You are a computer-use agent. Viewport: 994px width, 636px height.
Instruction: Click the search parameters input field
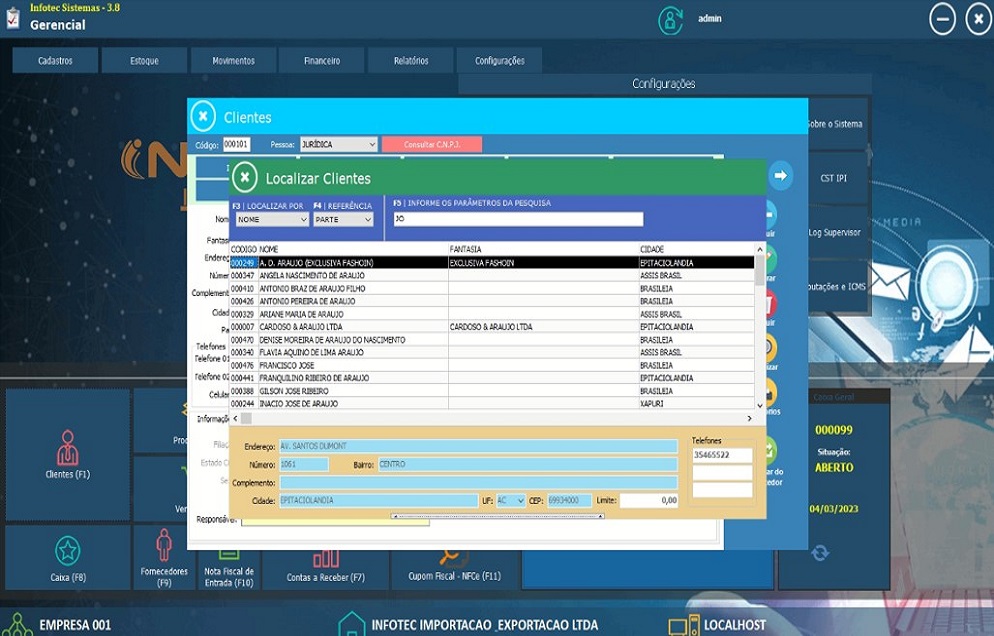coord(517,219)
